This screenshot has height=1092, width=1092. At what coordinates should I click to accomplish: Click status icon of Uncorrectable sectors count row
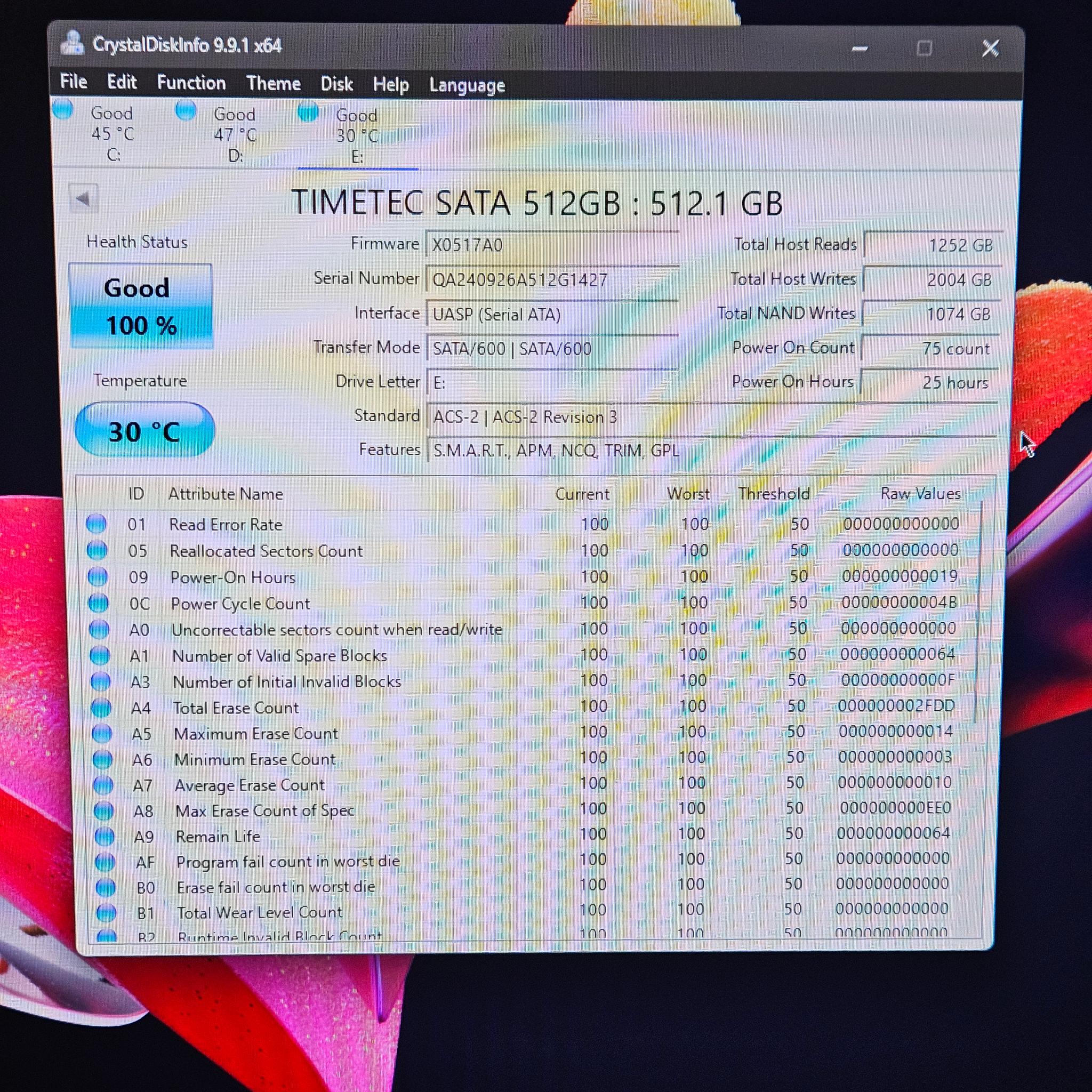pyautogui.click(x=100, y=629)
